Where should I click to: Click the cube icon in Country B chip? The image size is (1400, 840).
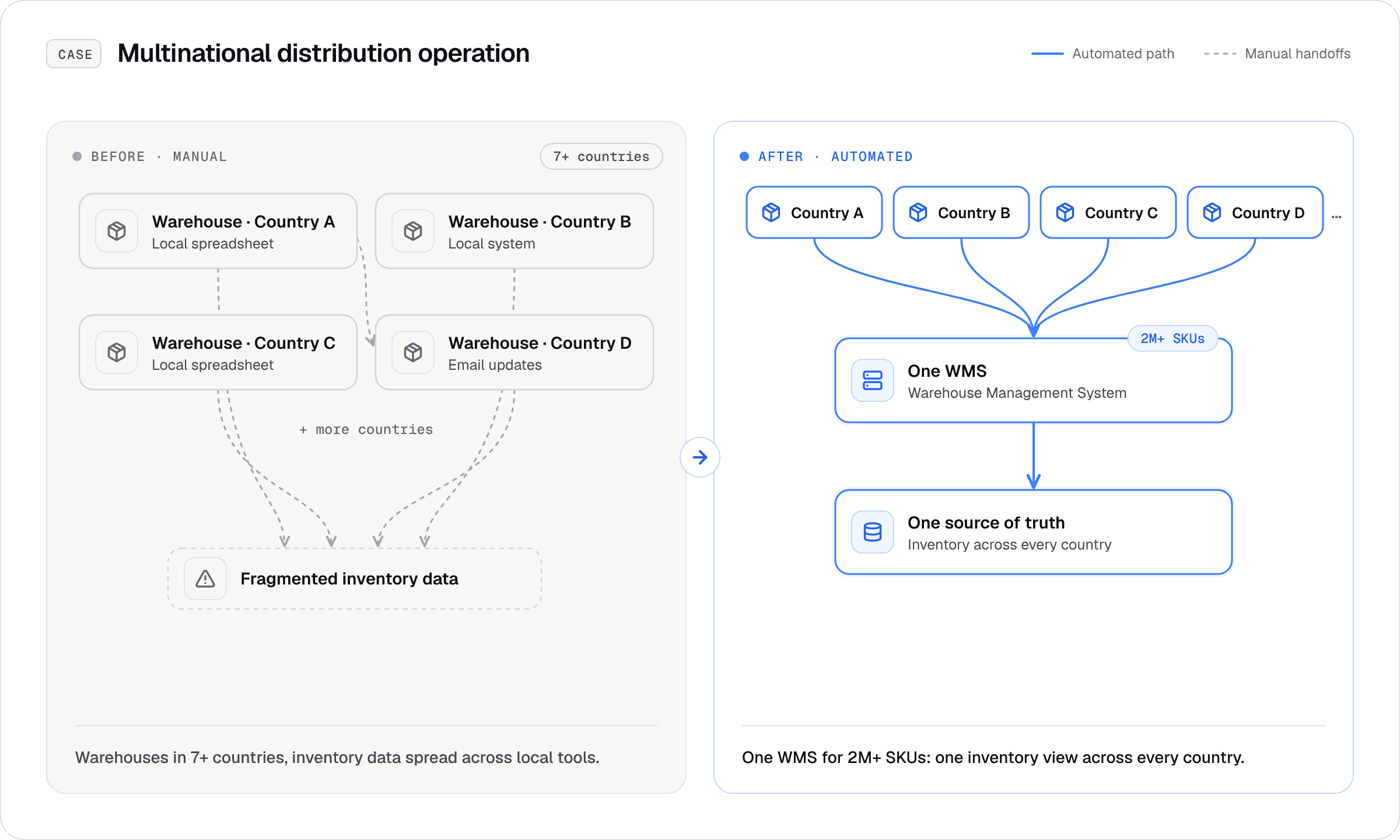pos(918,212)
